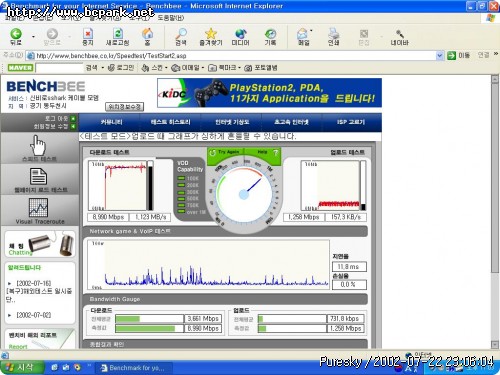Expand the IE links toolbar chevron
This screenshot has height=375, width=500.
point(496,54)
